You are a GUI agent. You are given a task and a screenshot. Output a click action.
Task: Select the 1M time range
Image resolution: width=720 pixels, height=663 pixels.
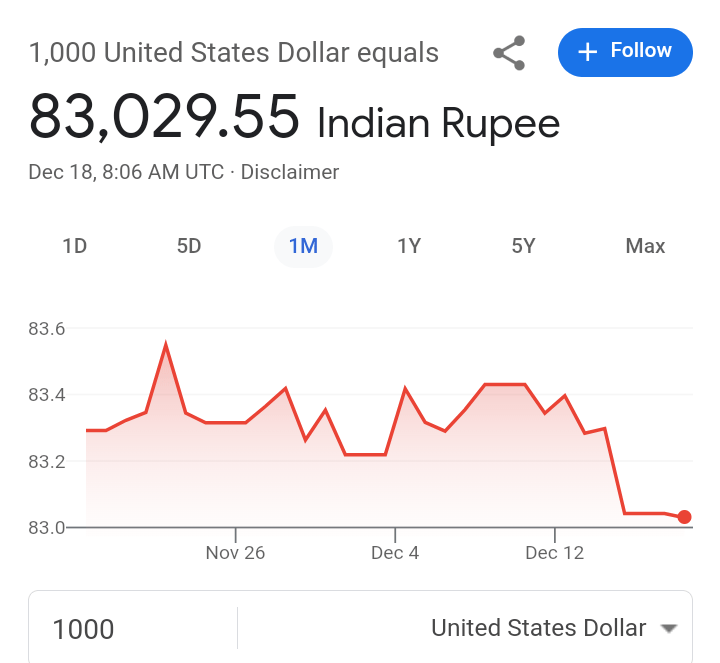coord(303,246)
